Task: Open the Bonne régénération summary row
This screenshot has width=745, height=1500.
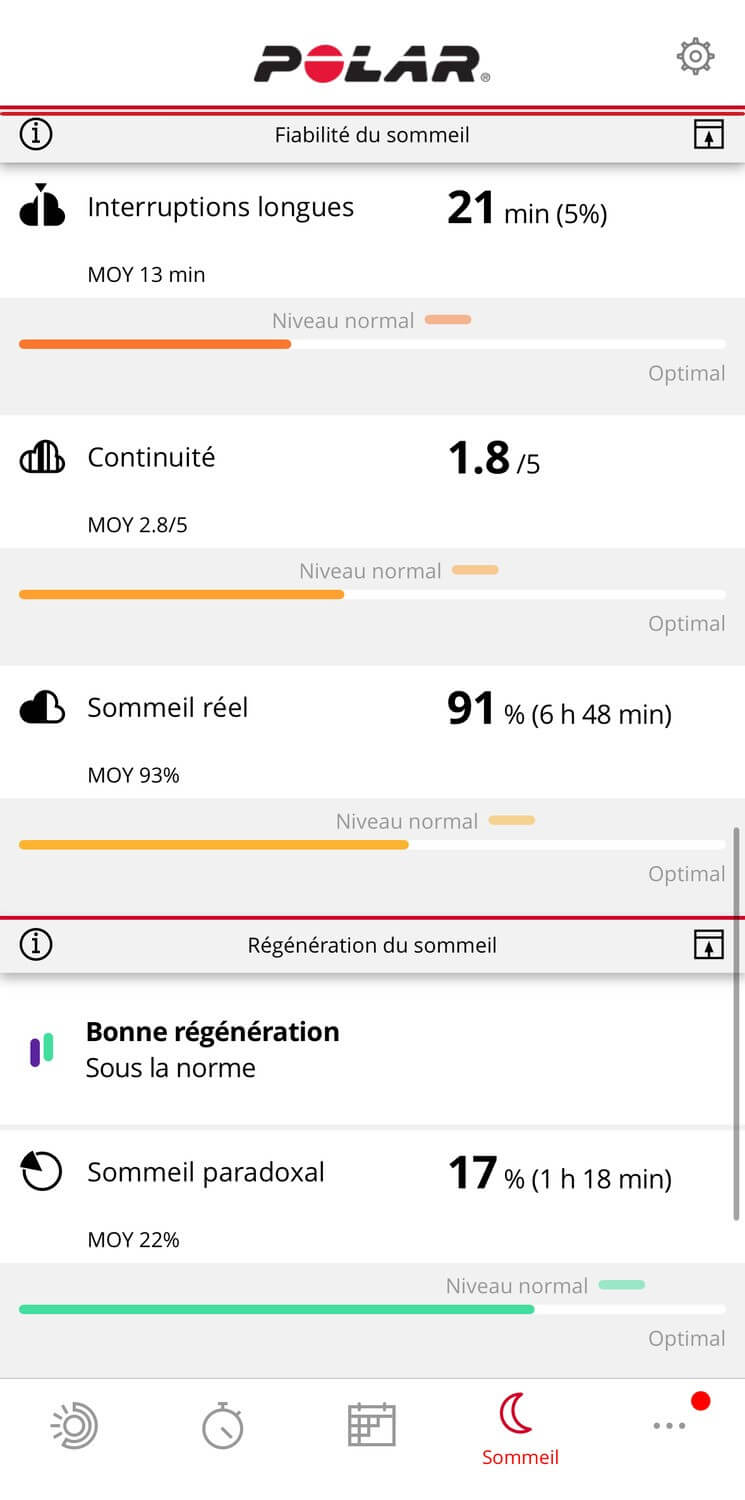Action: 372,1050
